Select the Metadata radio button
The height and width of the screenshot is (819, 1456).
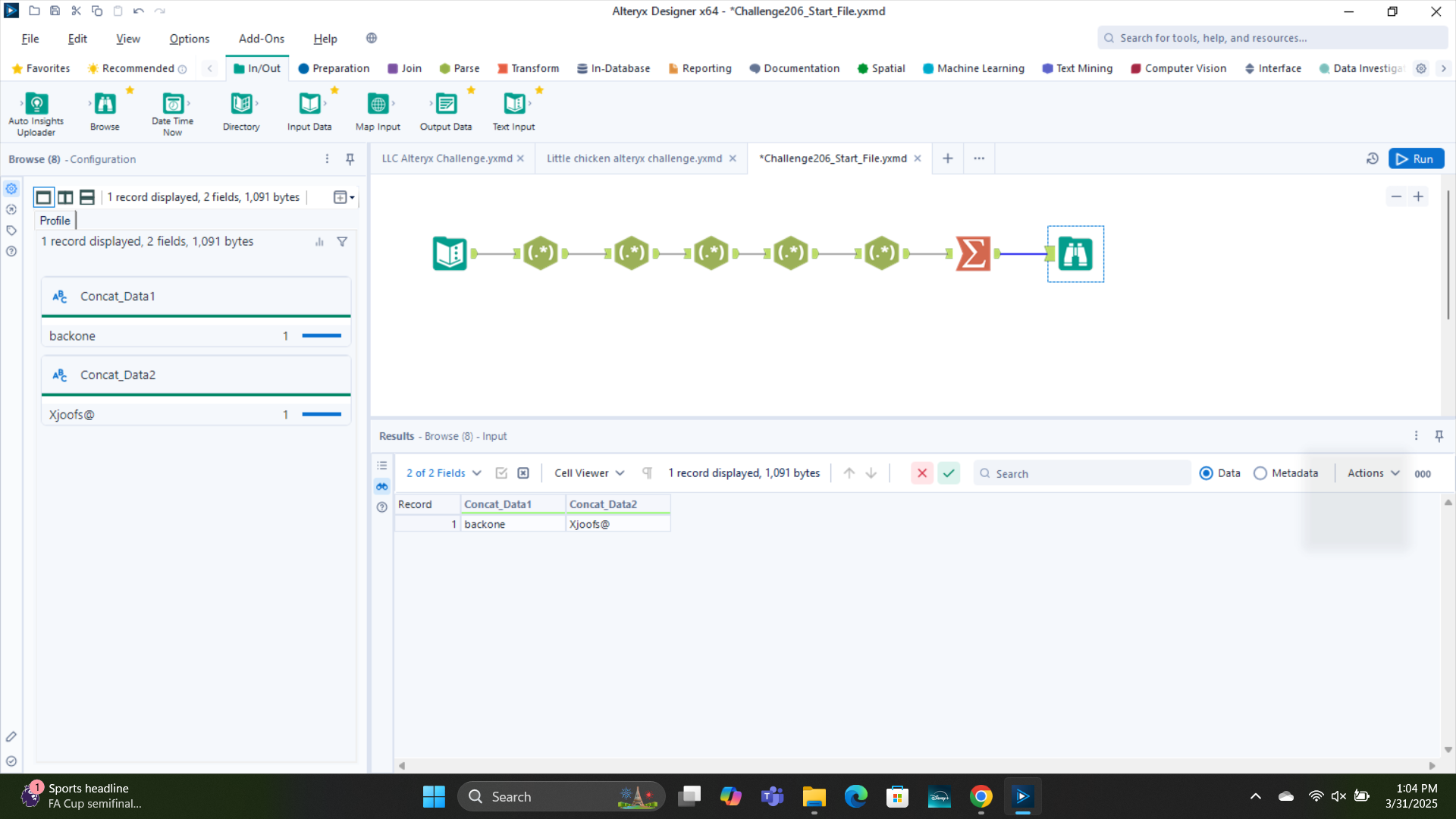tap(1260, 473)
